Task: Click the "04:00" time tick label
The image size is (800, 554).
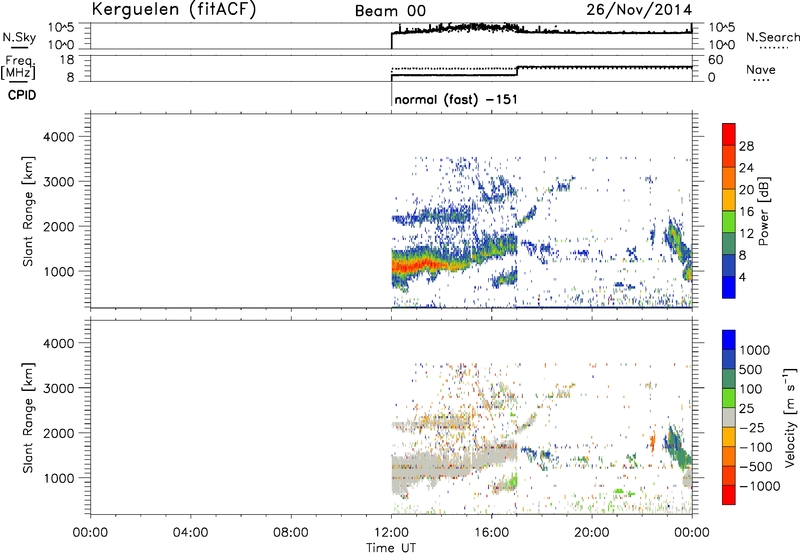Action: coord(190,533)
